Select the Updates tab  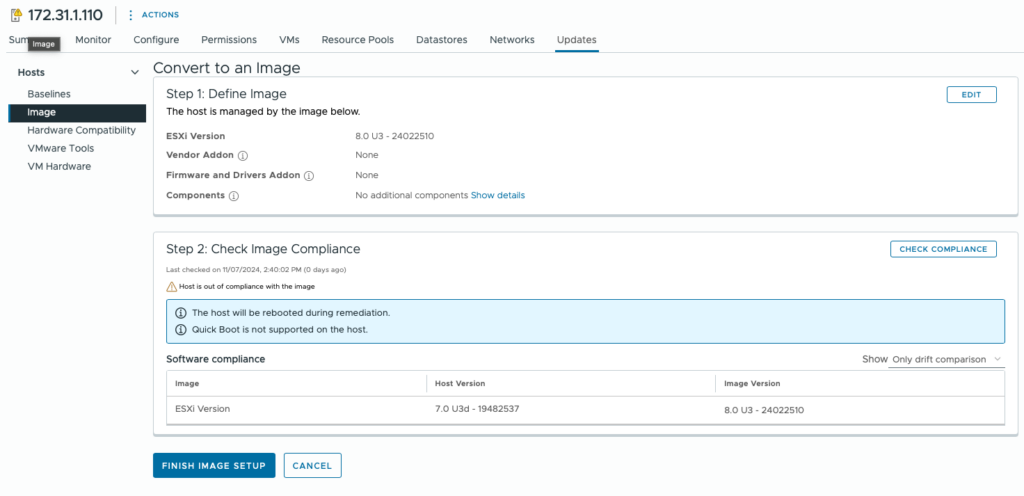coord(577,40)
